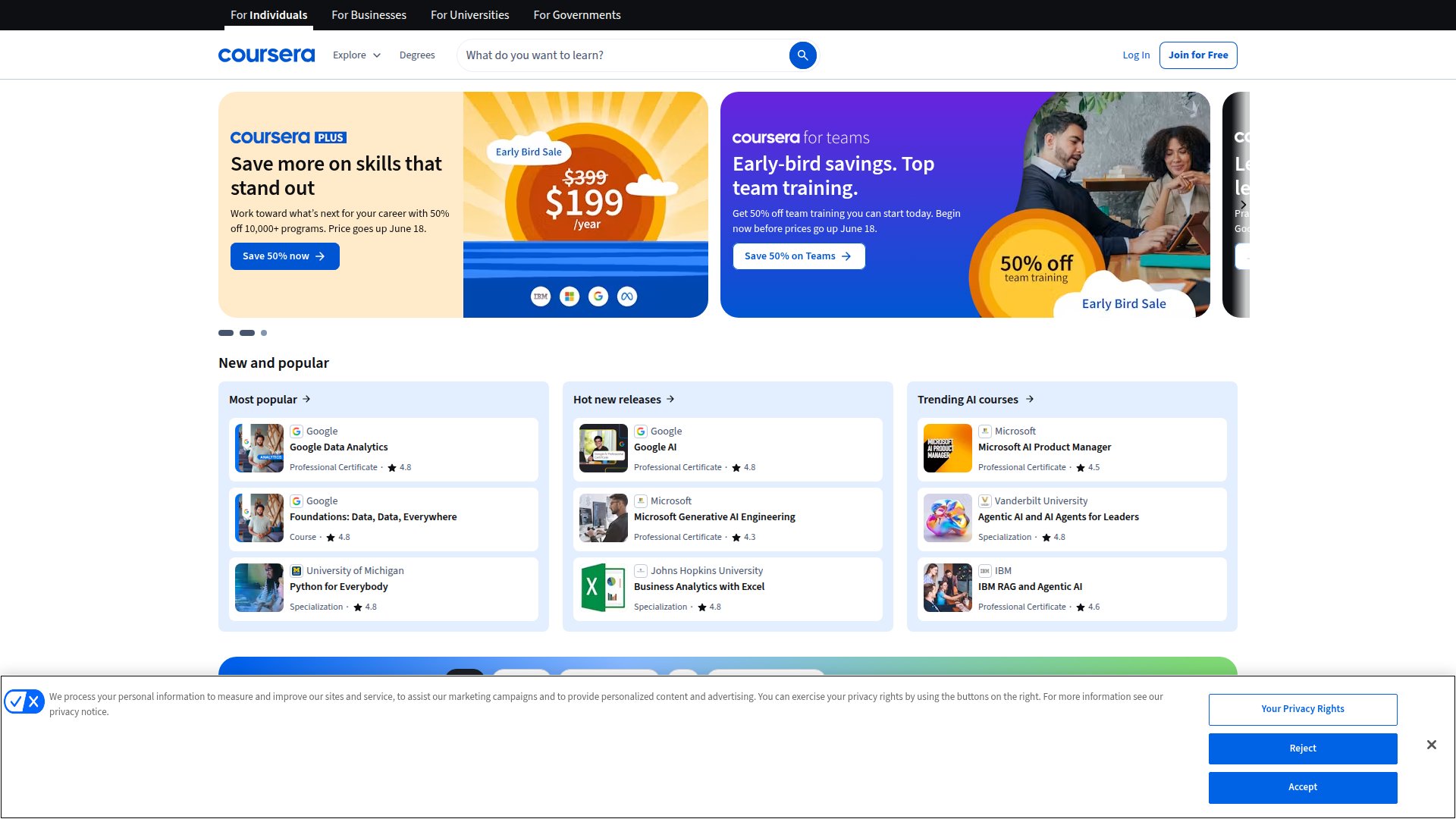
Task: Switch to the For Businesses tab
Action: coord(369,15)
